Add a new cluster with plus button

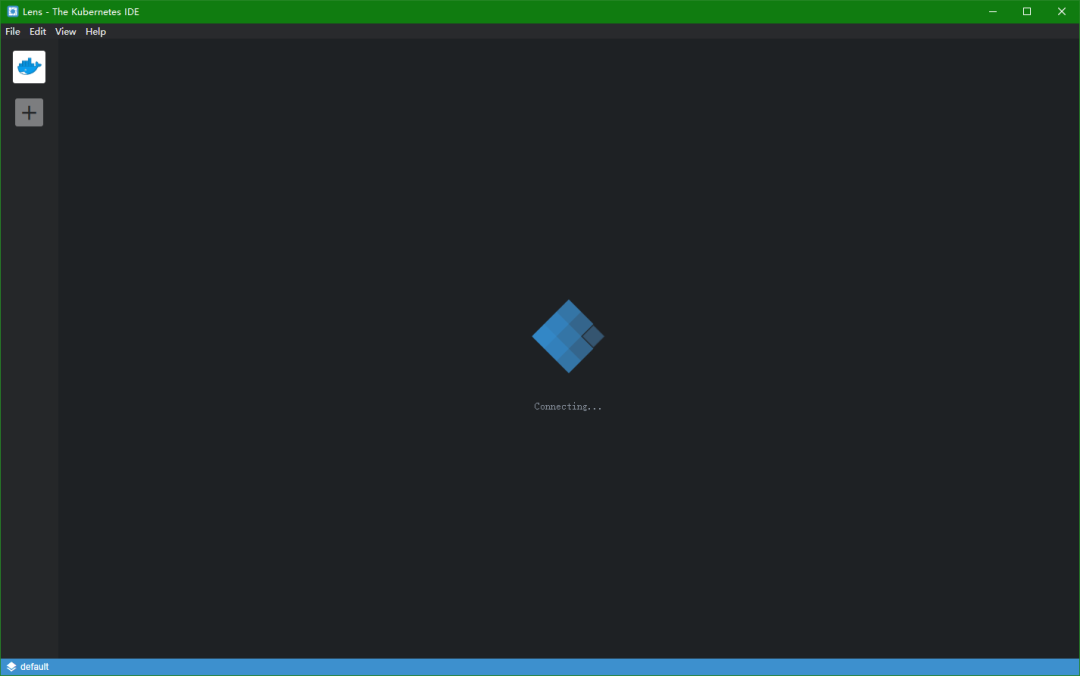pyautogui.click(x=29, y=112)
